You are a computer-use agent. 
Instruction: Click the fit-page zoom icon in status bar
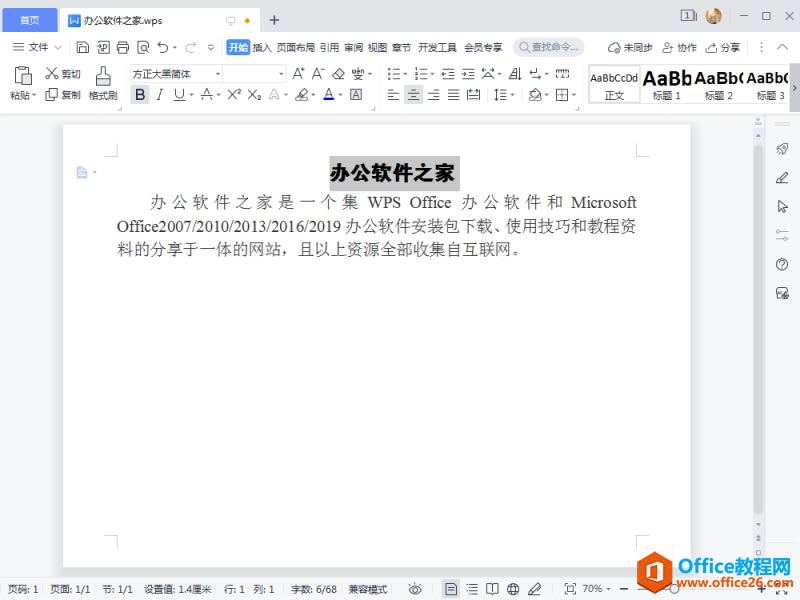pos(570,589)
